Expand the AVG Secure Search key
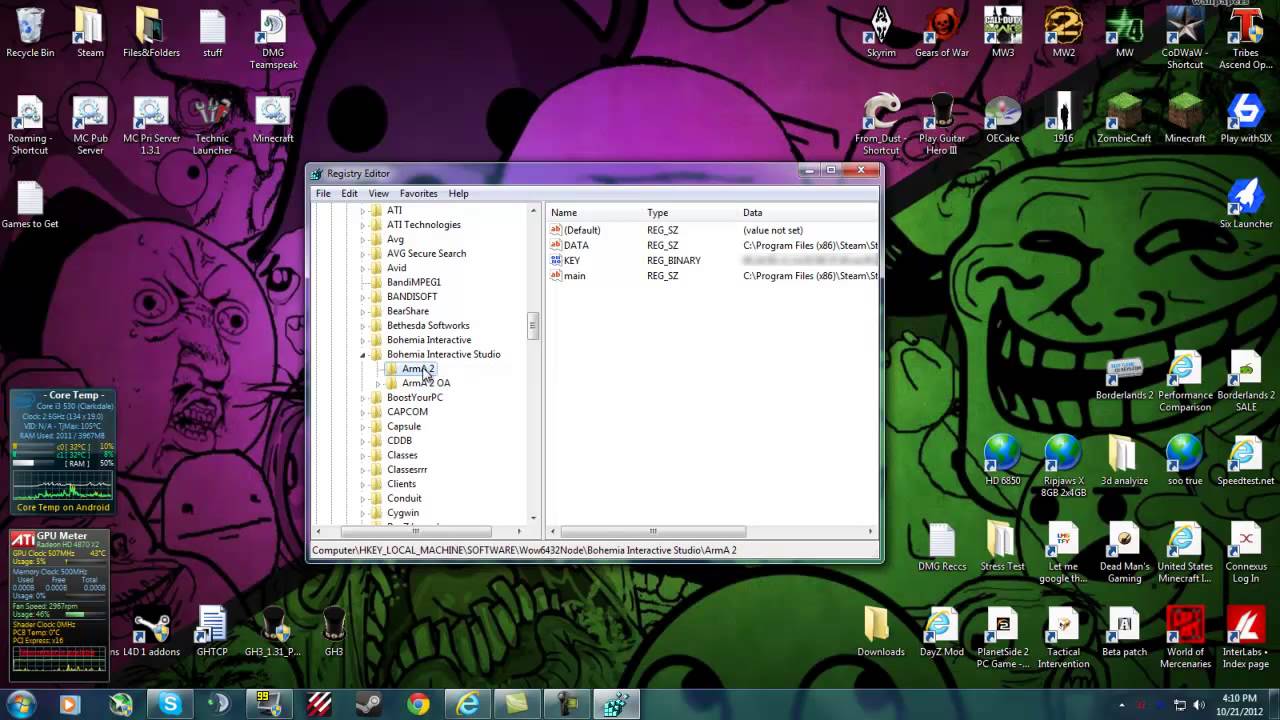Image resolution: width=1280 pixels, height=720 pixels. (363, 254)
